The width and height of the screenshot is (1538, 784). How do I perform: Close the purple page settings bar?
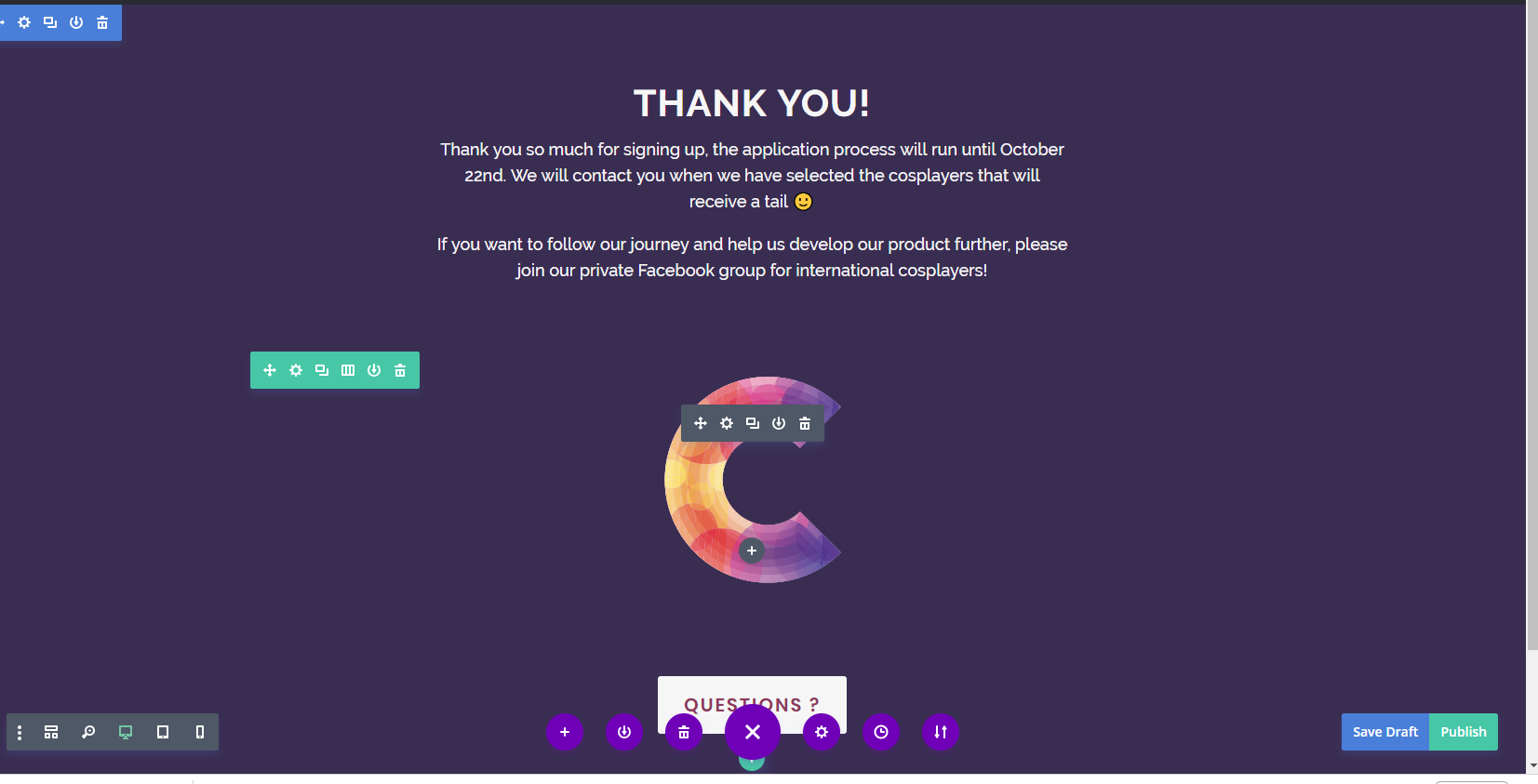click(753, 732)
